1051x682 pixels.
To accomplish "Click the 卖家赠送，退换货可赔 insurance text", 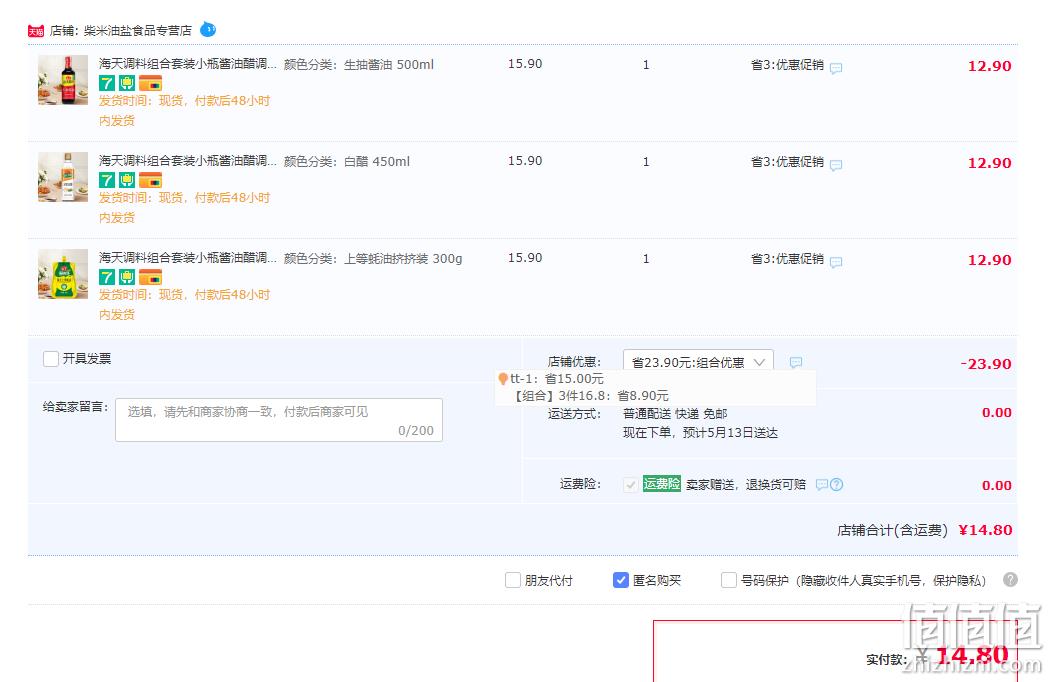I will pyautogui.click(x=746, y=484).
